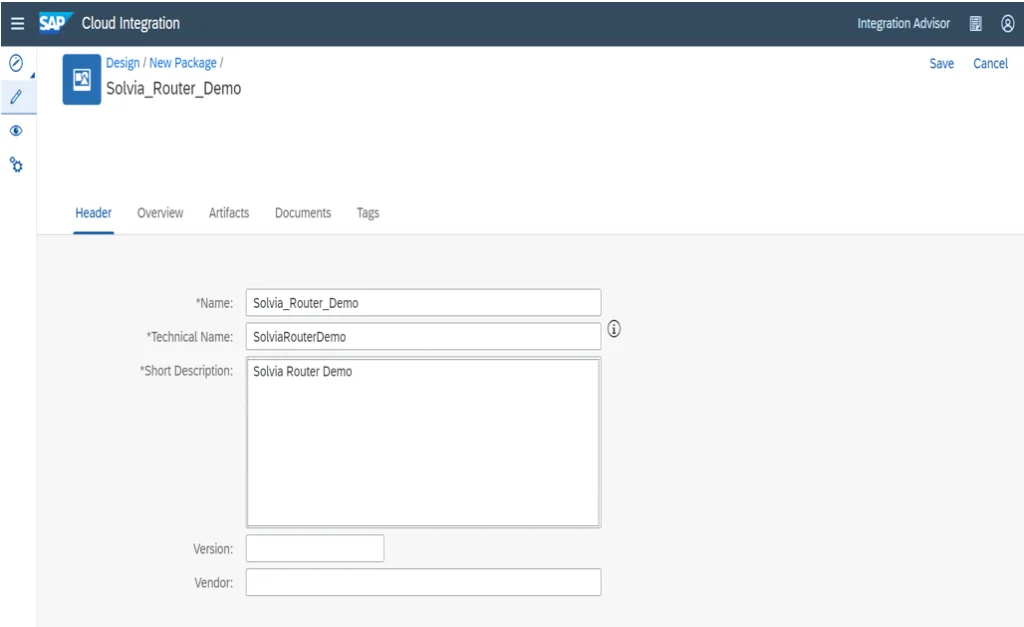Click the SAP logo
Viewport: 1024px width, 627px height.
(56, 23)
